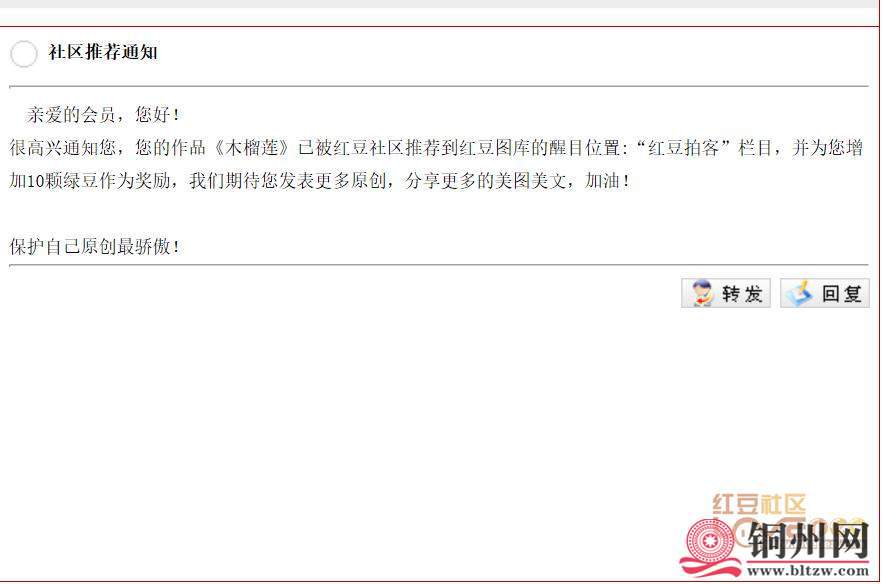Click the gray bar at the top
Viewport: 882px width, 584px height.
[439, 3]
